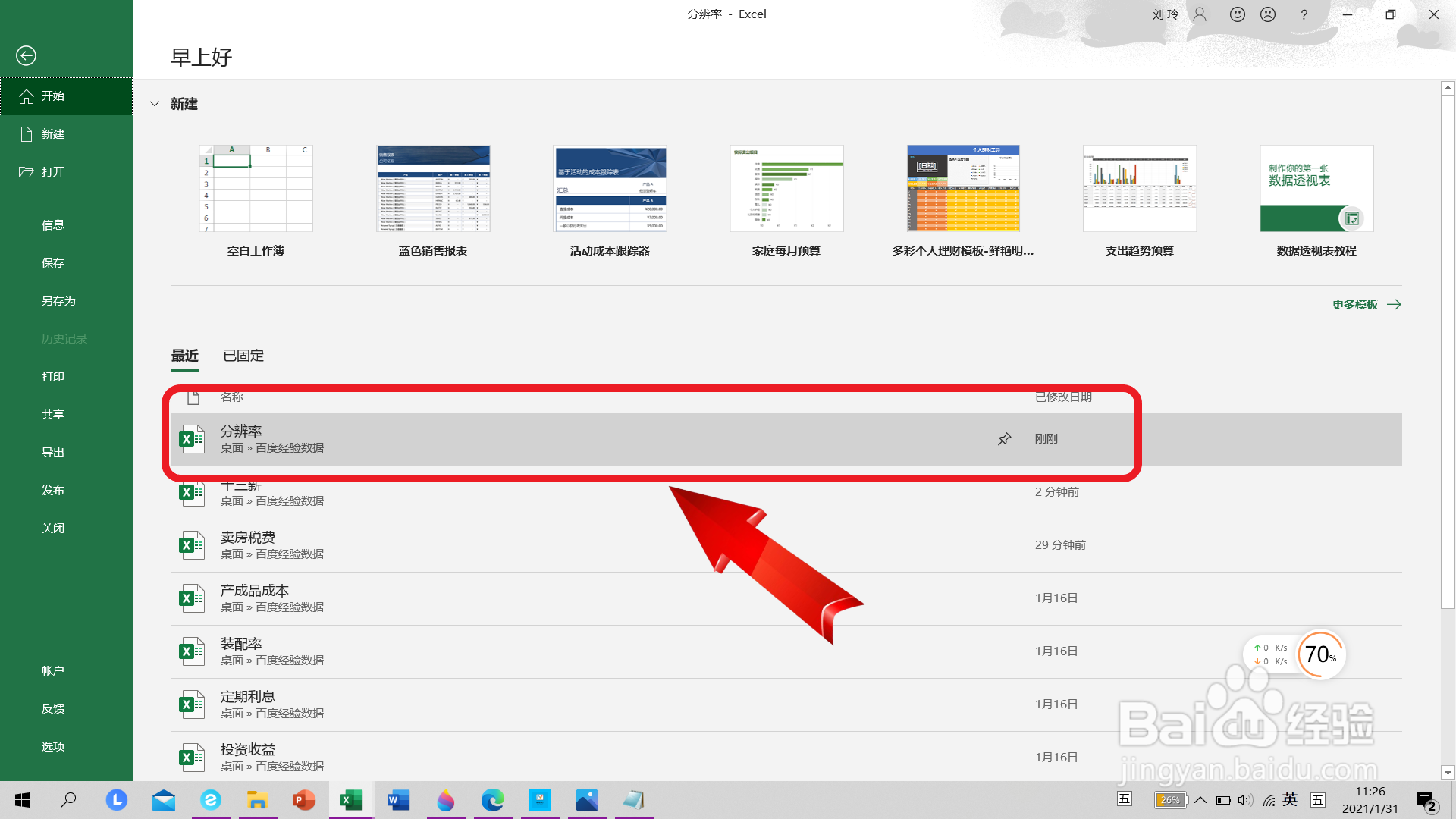Open 打印 from the sidebar
1456x819 pixels.
click(53, 377)
